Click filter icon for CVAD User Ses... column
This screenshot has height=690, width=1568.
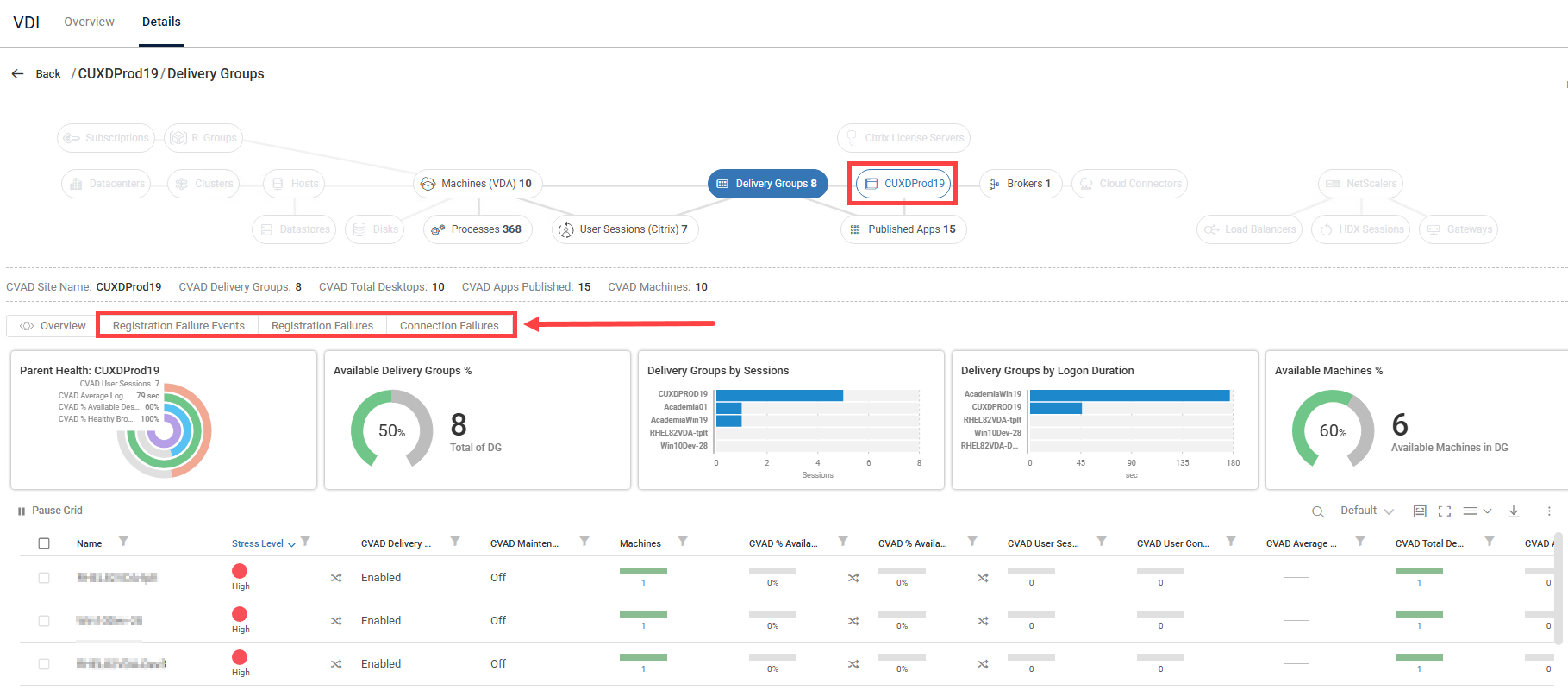[x=1102, y=542]
